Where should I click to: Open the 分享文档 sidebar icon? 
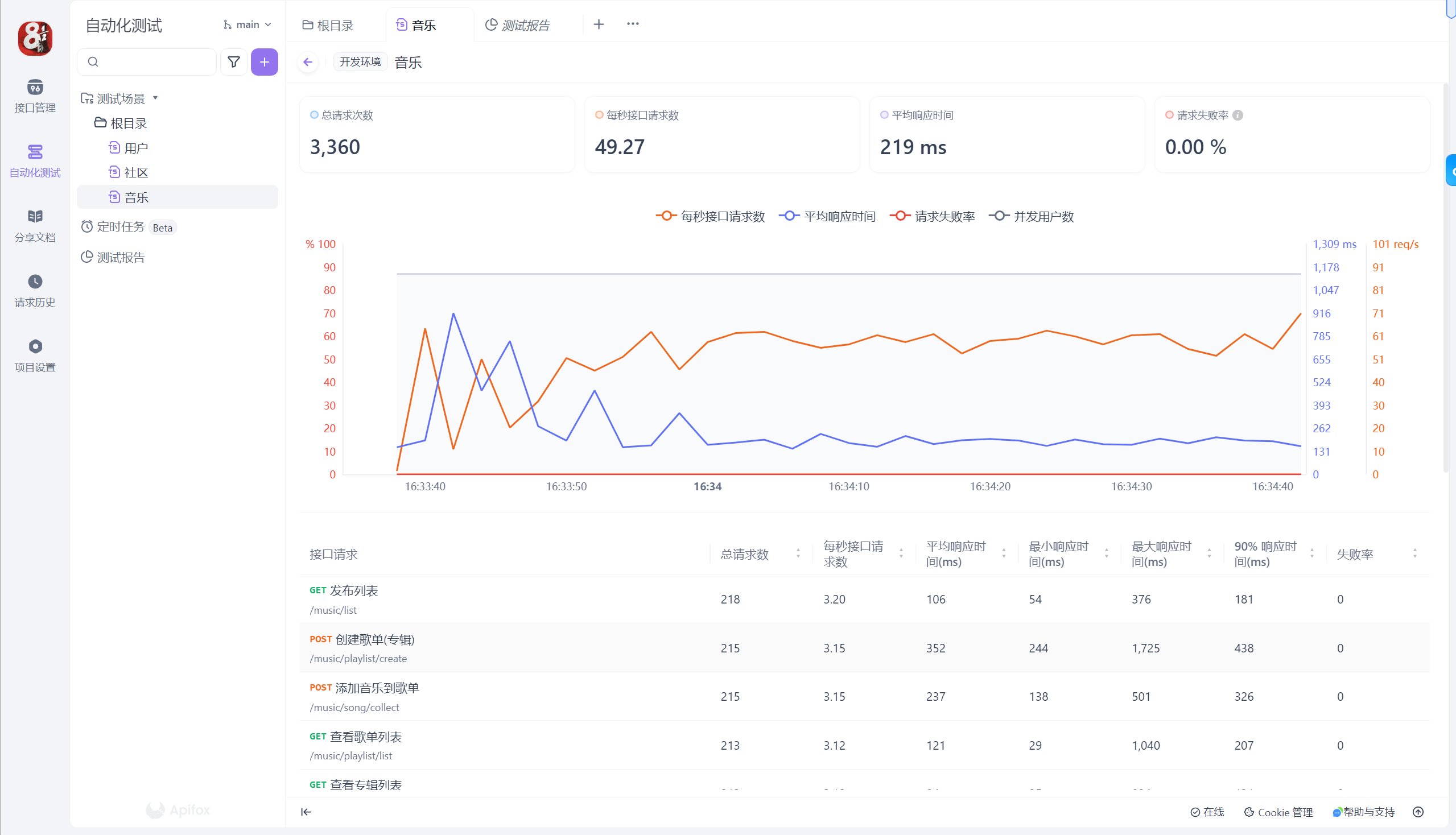[x=34, y=225]
